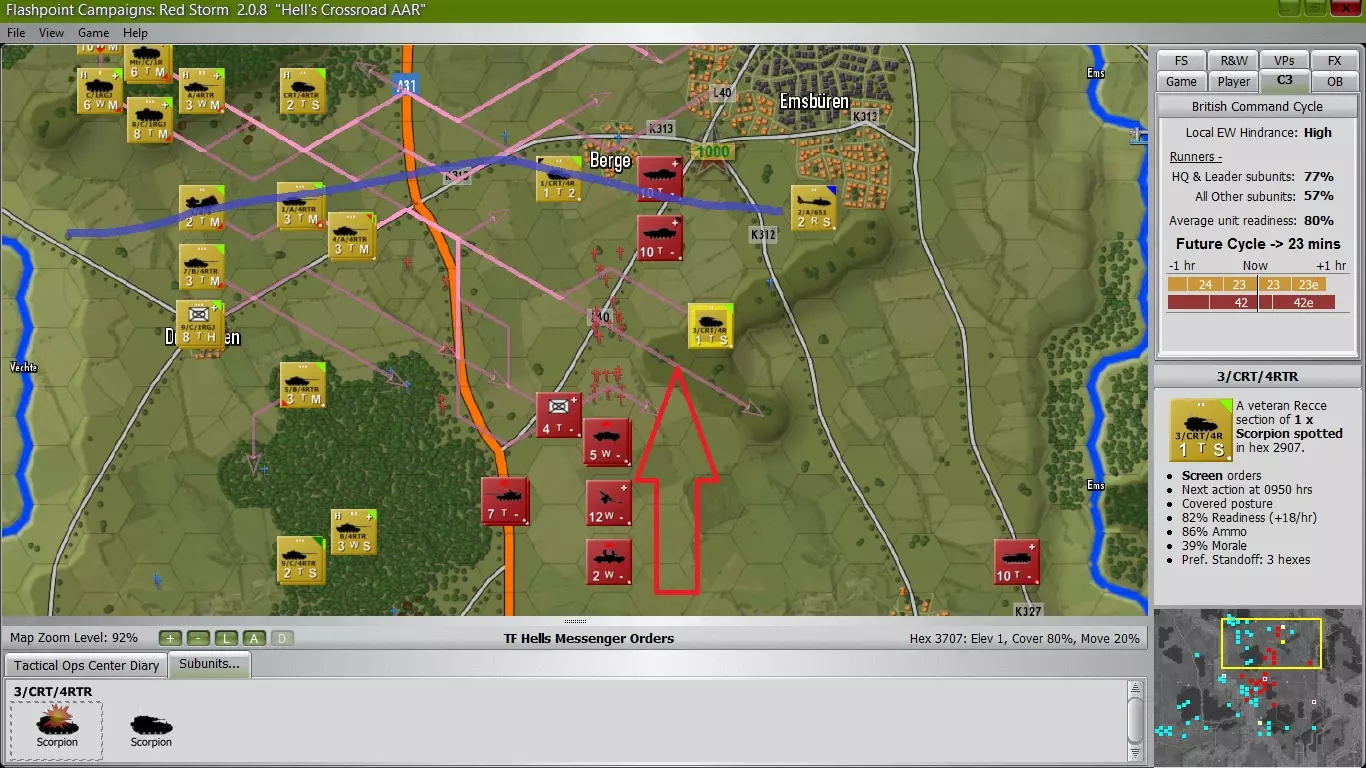Click the L map button
1366x768 pixels.
pos(226,638)
